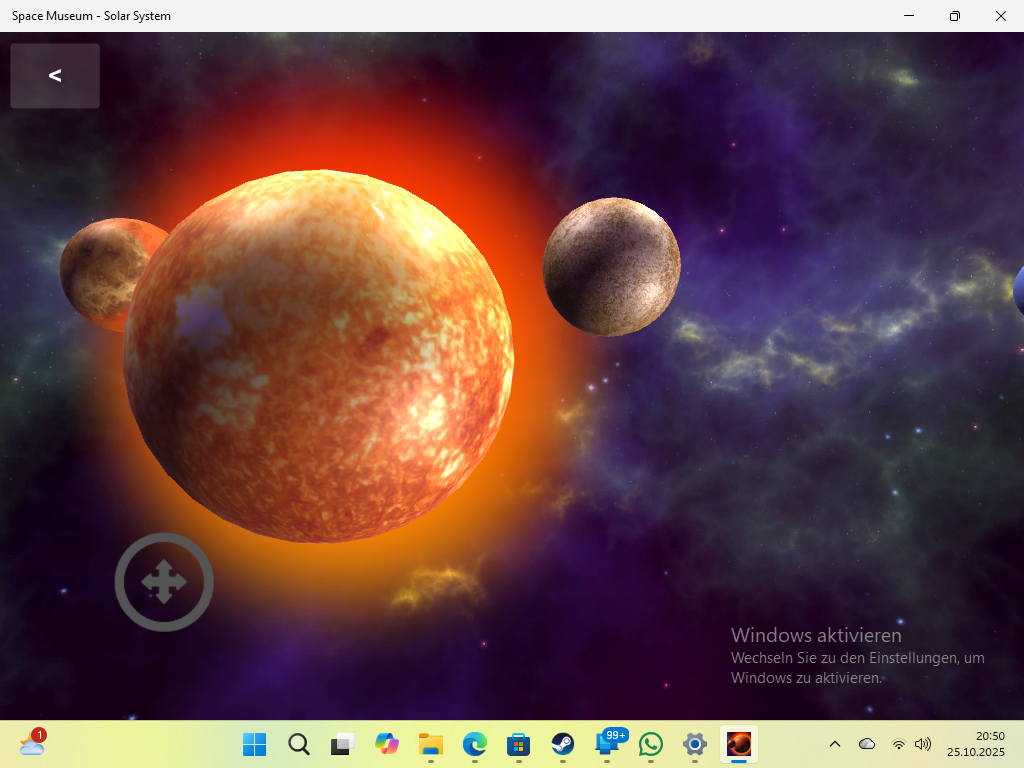Open Microsoft Edge browser

pos(475,744)
